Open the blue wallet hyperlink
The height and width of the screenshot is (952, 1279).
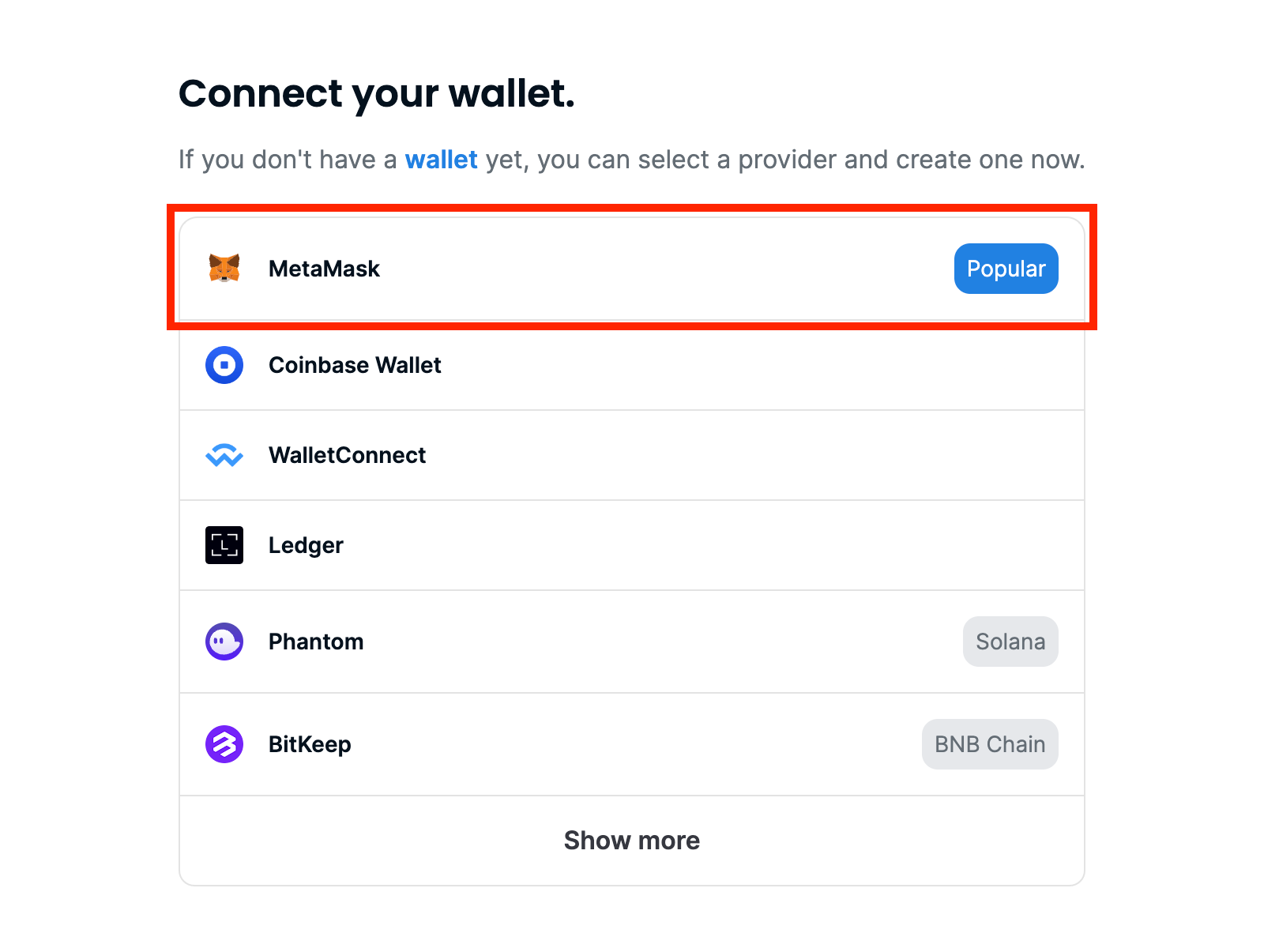[x=441, y=160]
